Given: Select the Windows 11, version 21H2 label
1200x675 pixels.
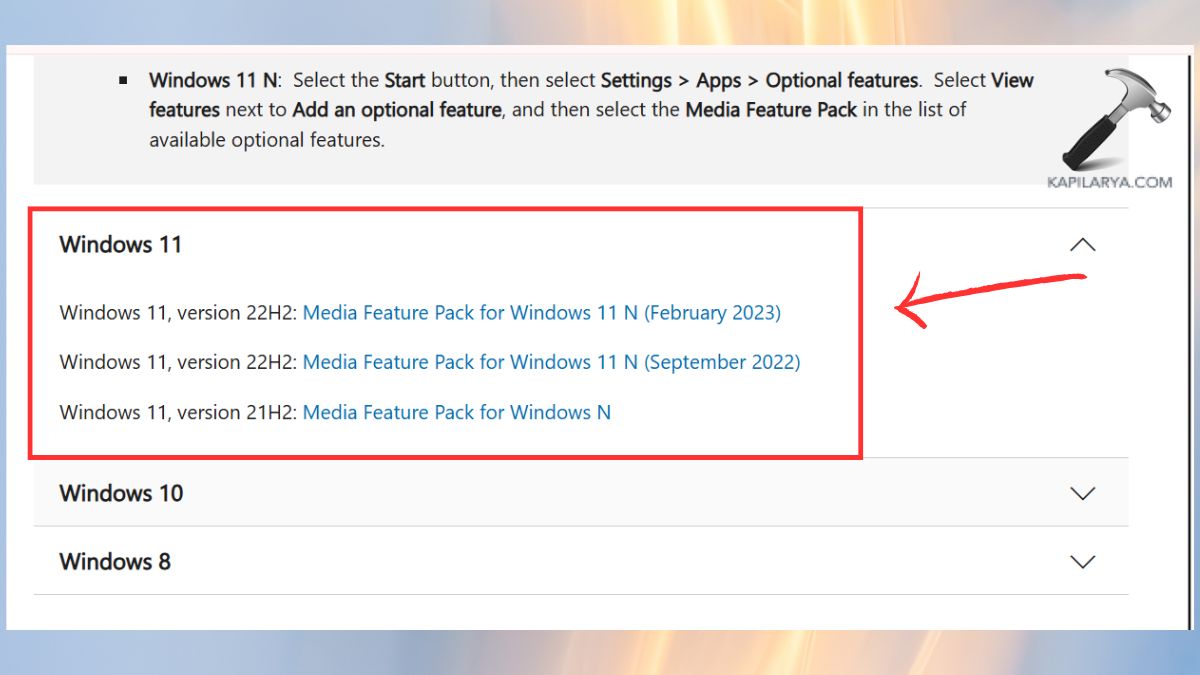Looking at the screenshot, I should [178, 412].
